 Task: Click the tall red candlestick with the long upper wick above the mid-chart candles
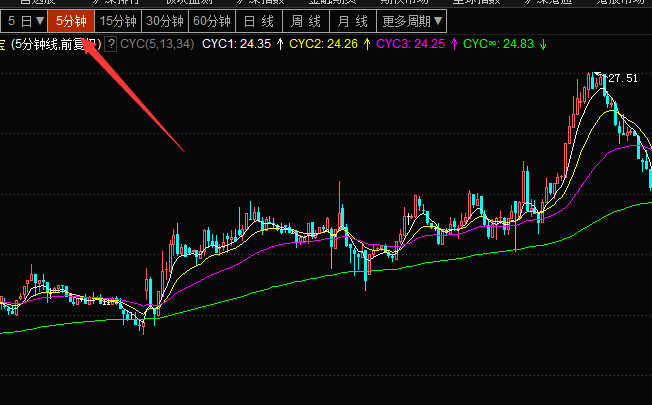click(340, 205)
